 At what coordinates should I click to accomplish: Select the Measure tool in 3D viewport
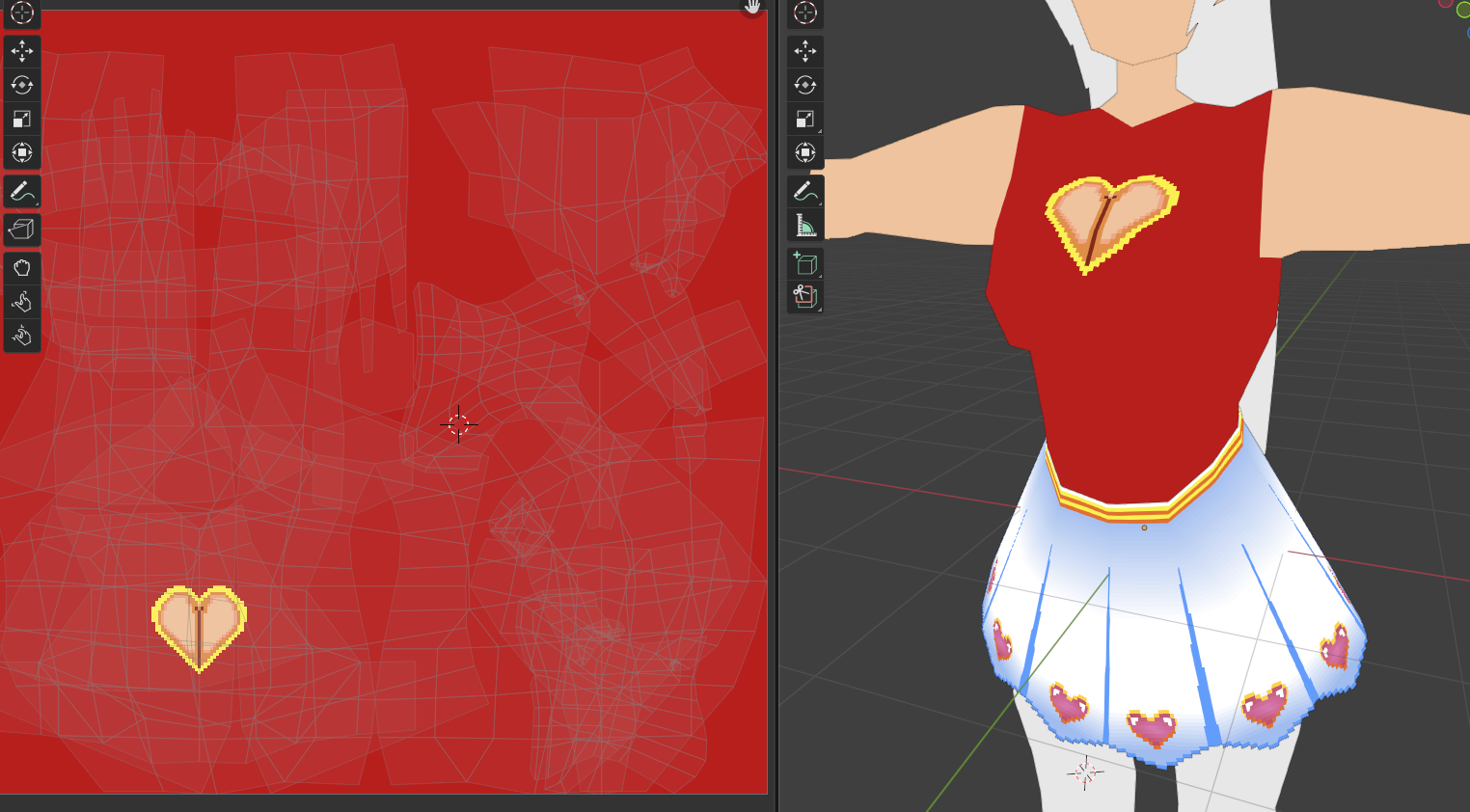pos(804,226)
